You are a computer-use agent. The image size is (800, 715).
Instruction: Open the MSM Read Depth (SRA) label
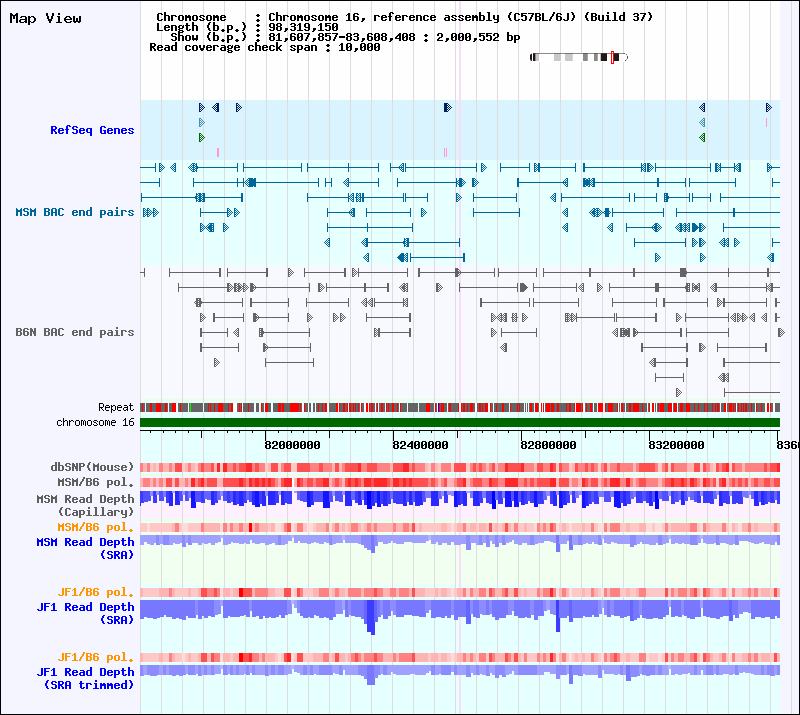pos(85,548)
